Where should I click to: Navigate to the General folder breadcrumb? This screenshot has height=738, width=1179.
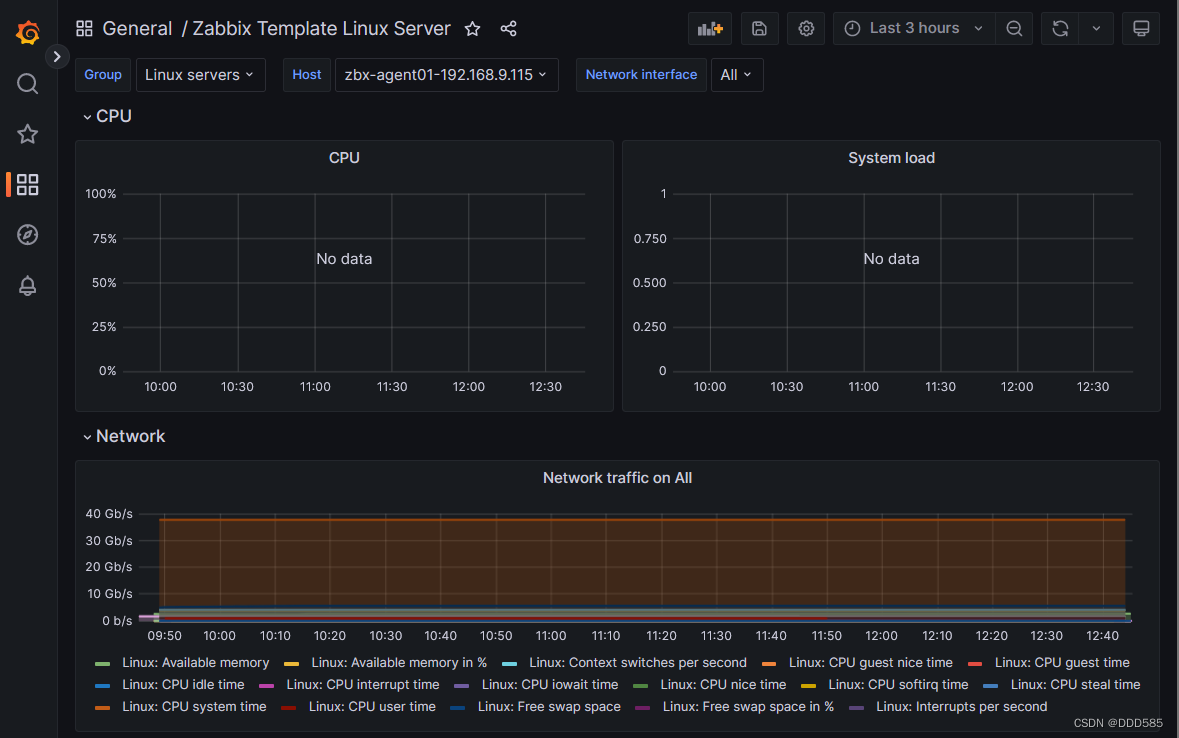[x=137, y=28]
